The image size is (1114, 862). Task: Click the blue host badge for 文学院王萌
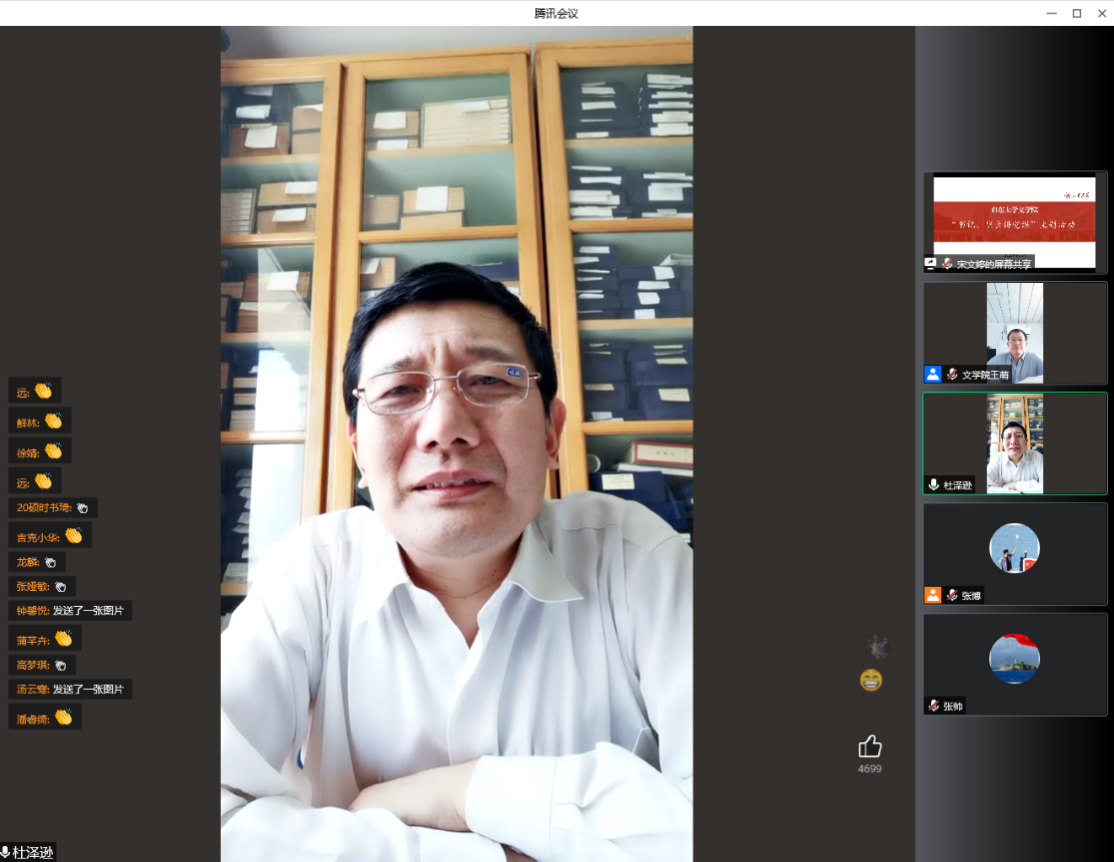[x=933, y=374]
